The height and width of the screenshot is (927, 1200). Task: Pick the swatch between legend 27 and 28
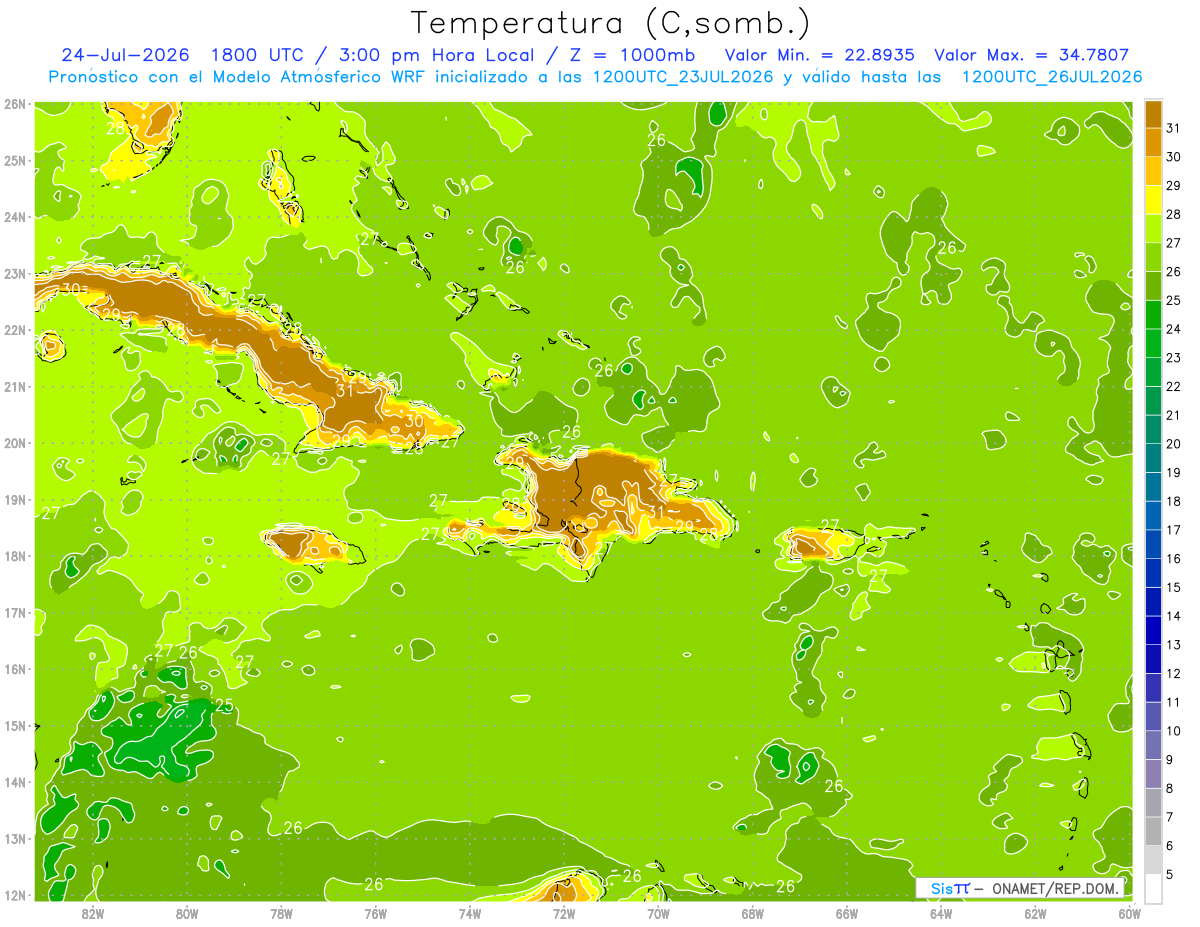[1153, 228]
